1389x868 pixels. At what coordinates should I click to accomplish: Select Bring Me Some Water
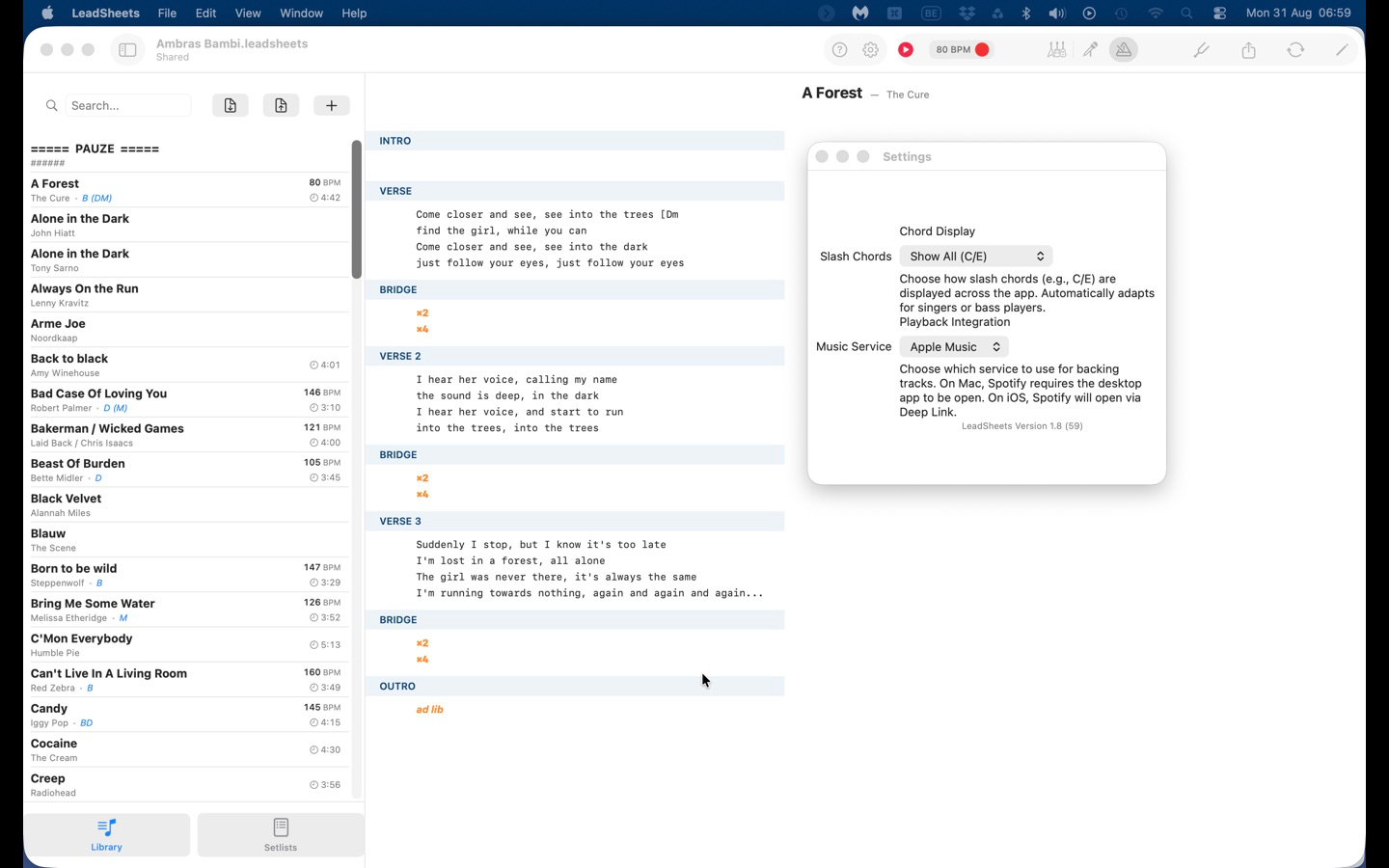coord(186,610)
